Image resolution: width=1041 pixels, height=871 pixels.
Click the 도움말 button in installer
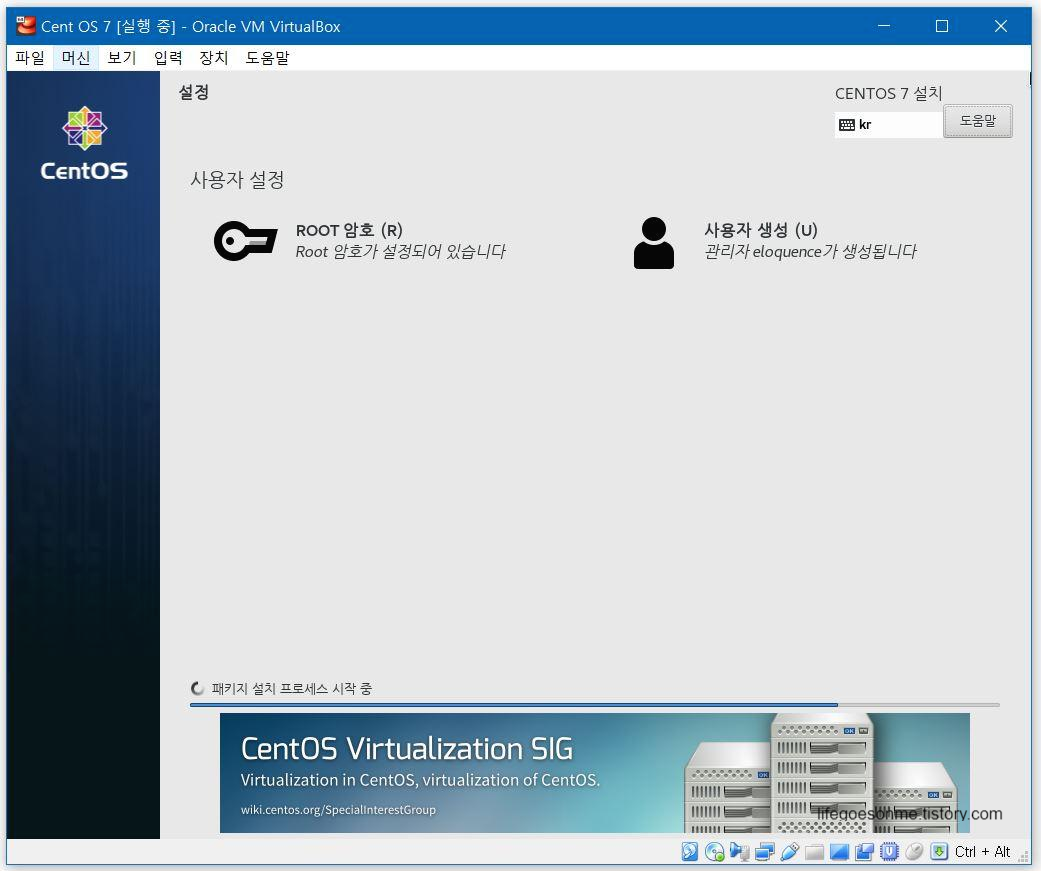(978, 121)
